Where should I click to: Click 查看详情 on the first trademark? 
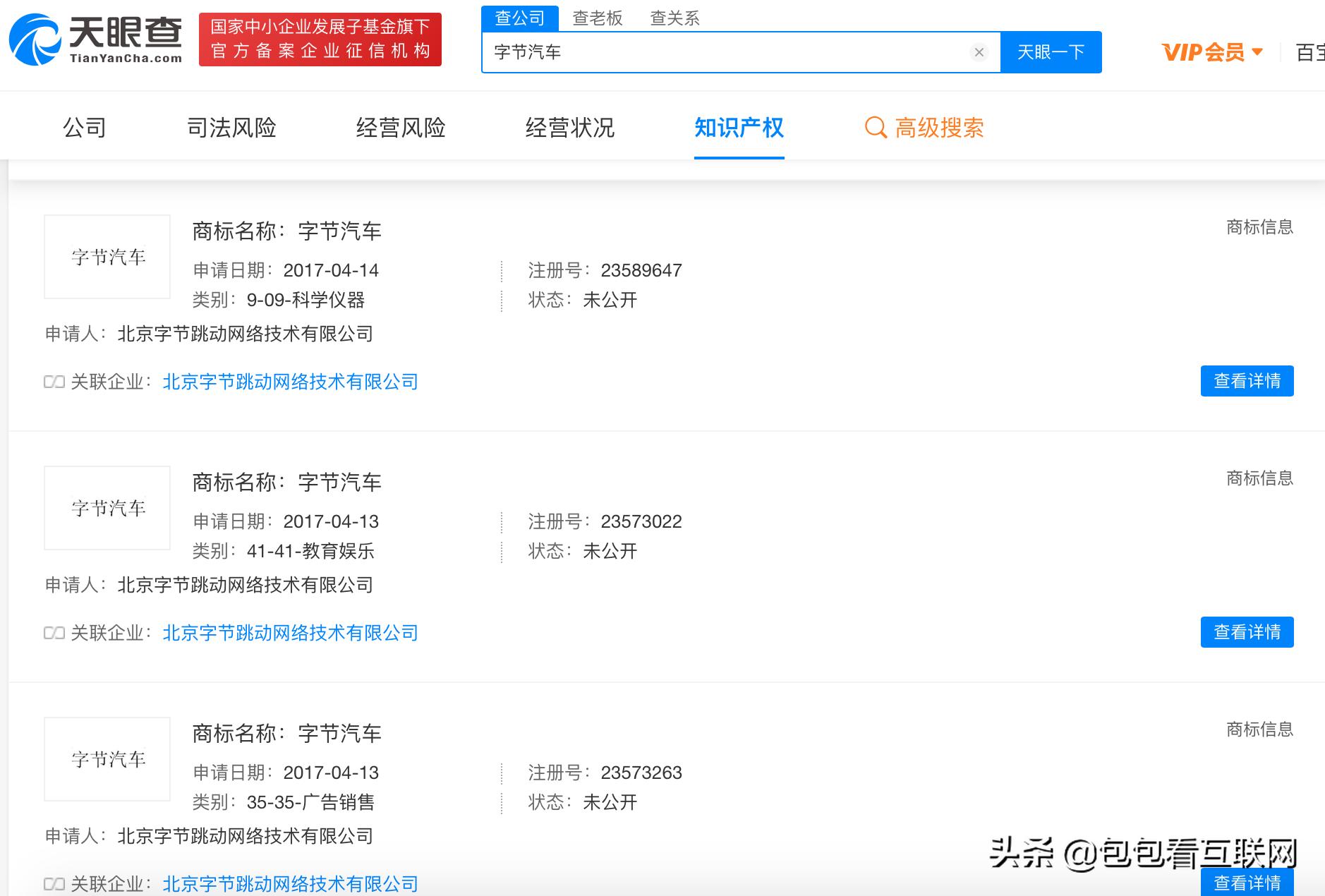click(x=1246, y=381)
